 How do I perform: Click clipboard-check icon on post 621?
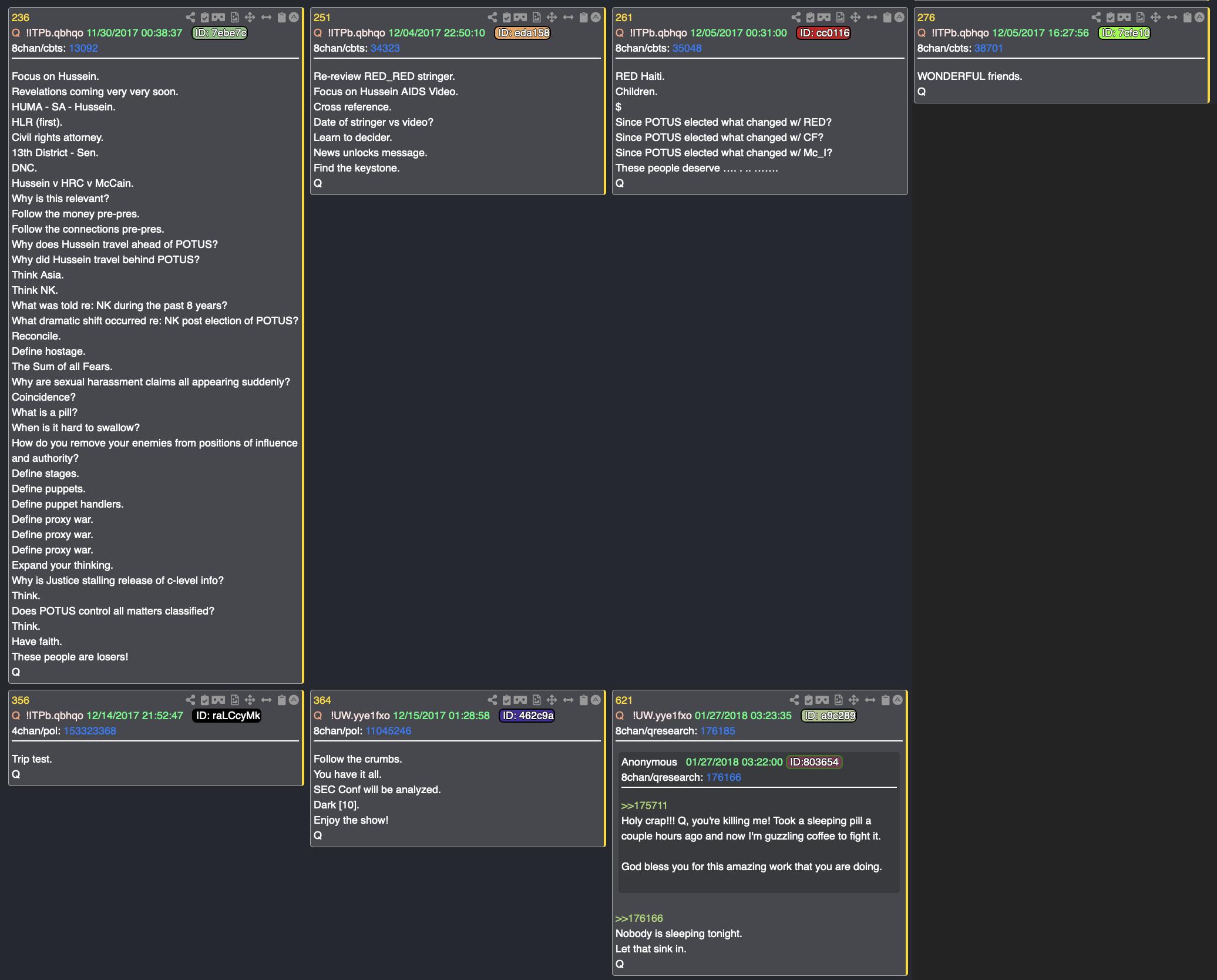[x=809, y=700]
